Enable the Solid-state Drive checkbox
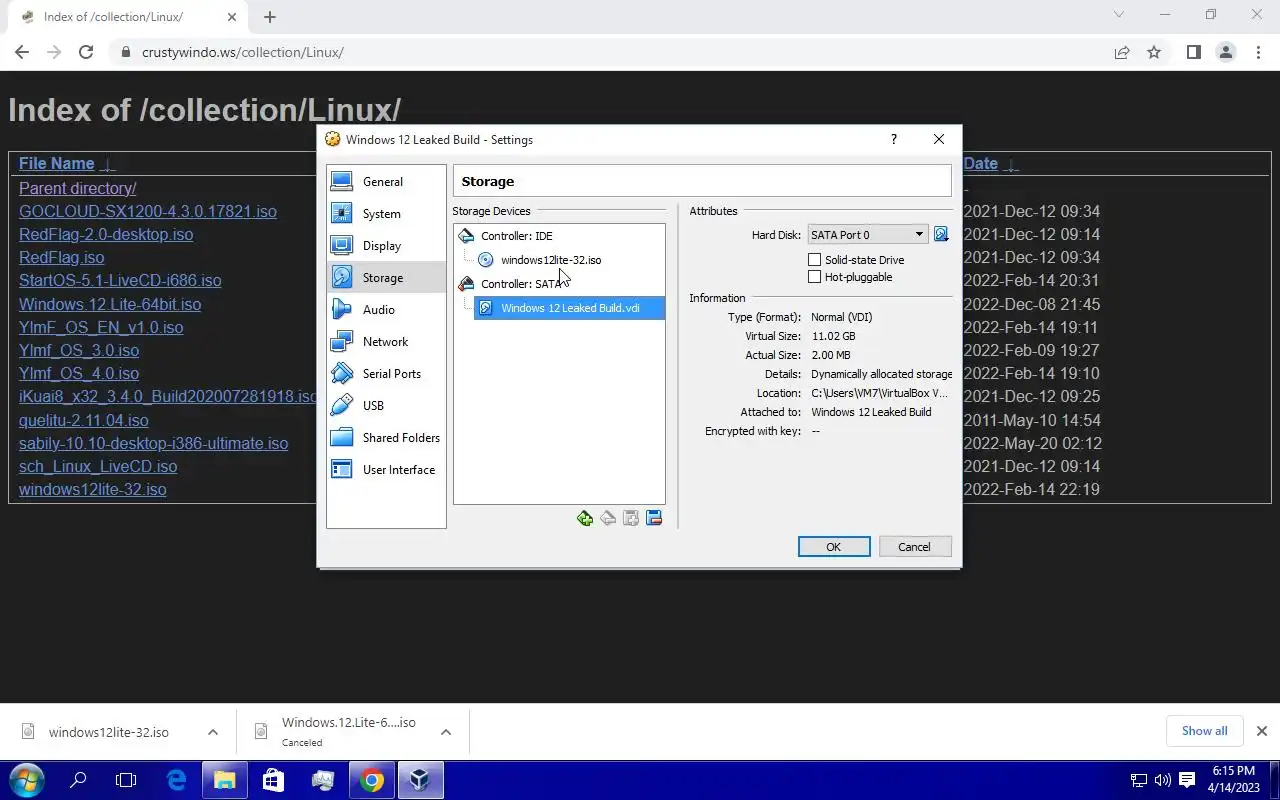 pos(814,260)
